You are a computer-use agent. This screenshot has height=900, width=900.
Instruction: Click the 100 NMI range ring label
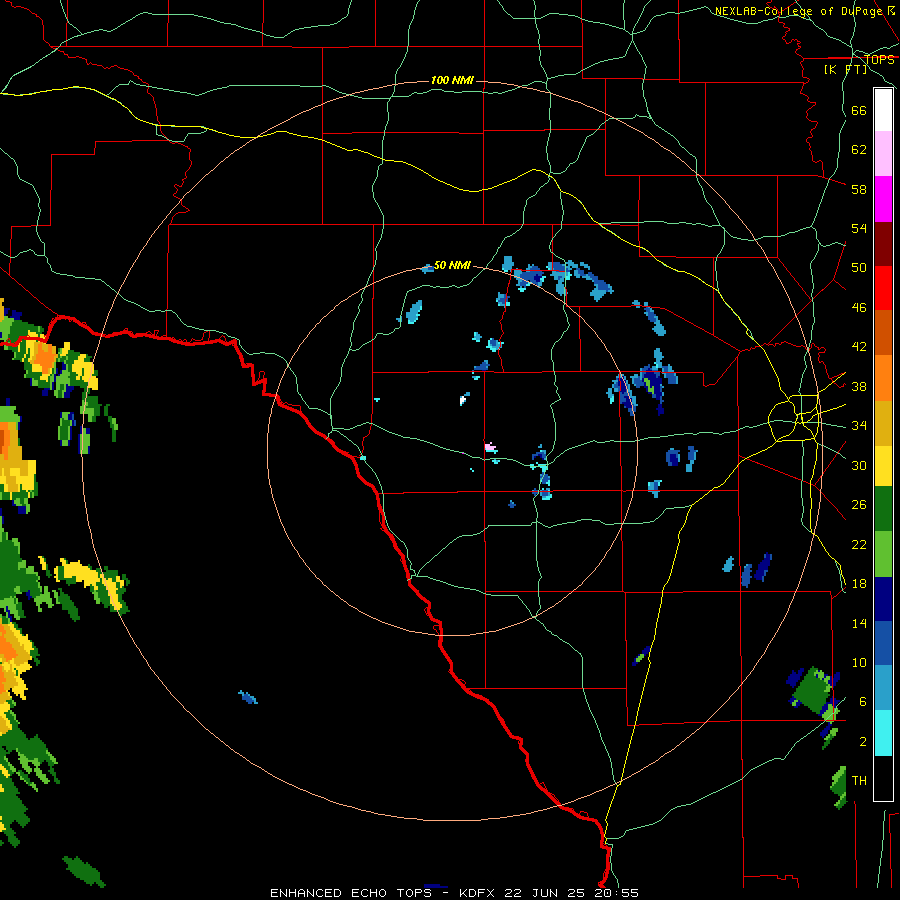(x=452, y=80)
